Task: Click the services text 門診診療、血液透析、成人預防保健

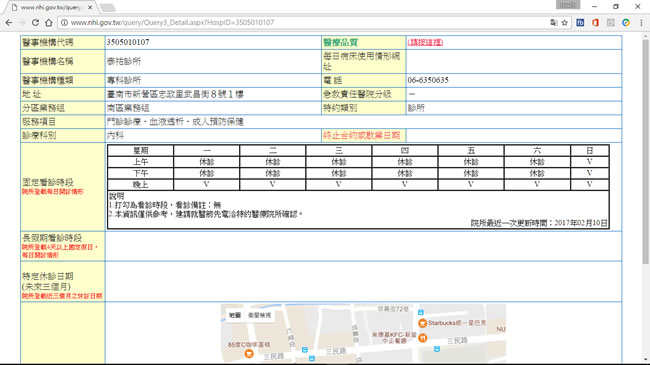Action: 175,122
